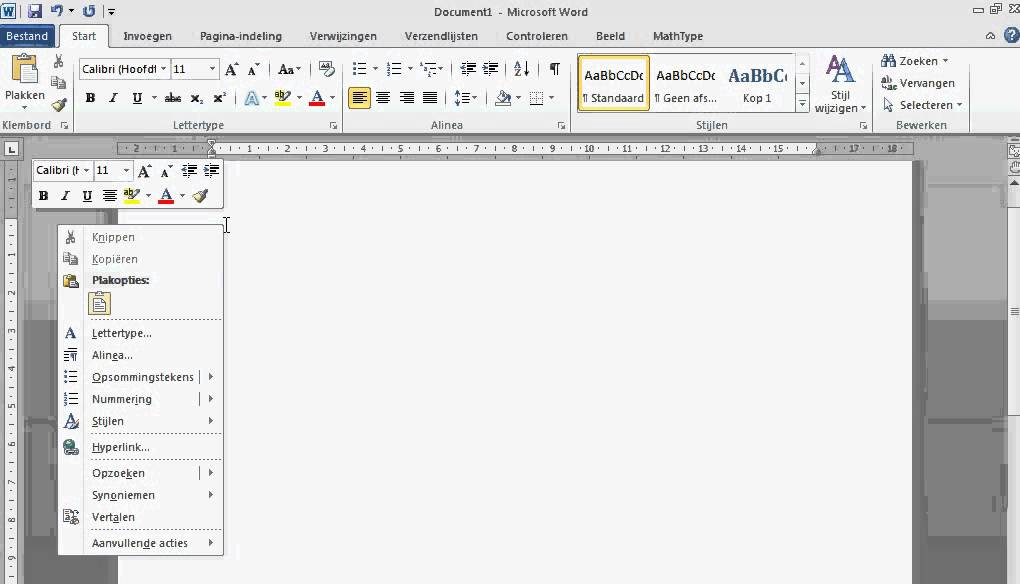The height and width of the screenshot is (584, 1020).
Task: Click increase indent in mini toolbar
Action: (x=211, y=171)
